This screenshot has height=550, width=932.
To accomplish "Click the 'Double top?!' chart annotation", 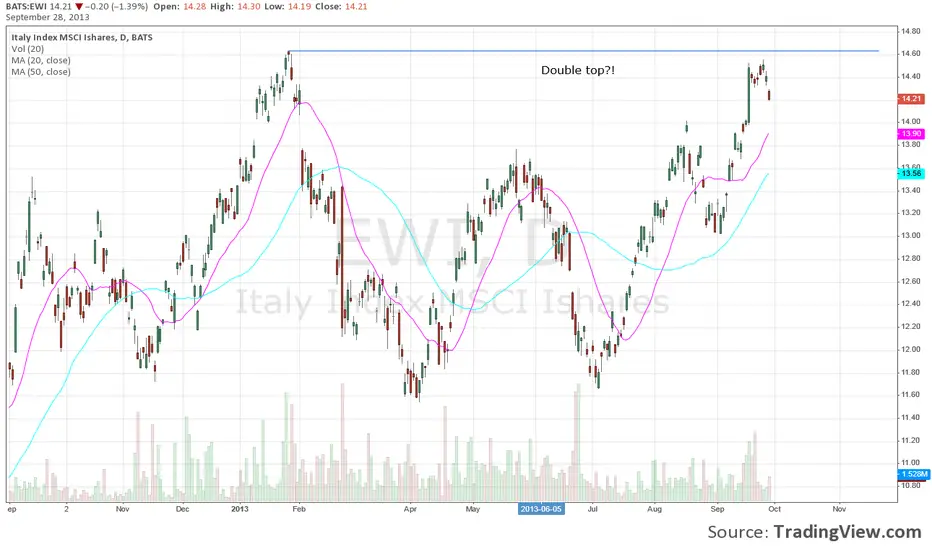I will pyautogui.click(x=578, y=70).
